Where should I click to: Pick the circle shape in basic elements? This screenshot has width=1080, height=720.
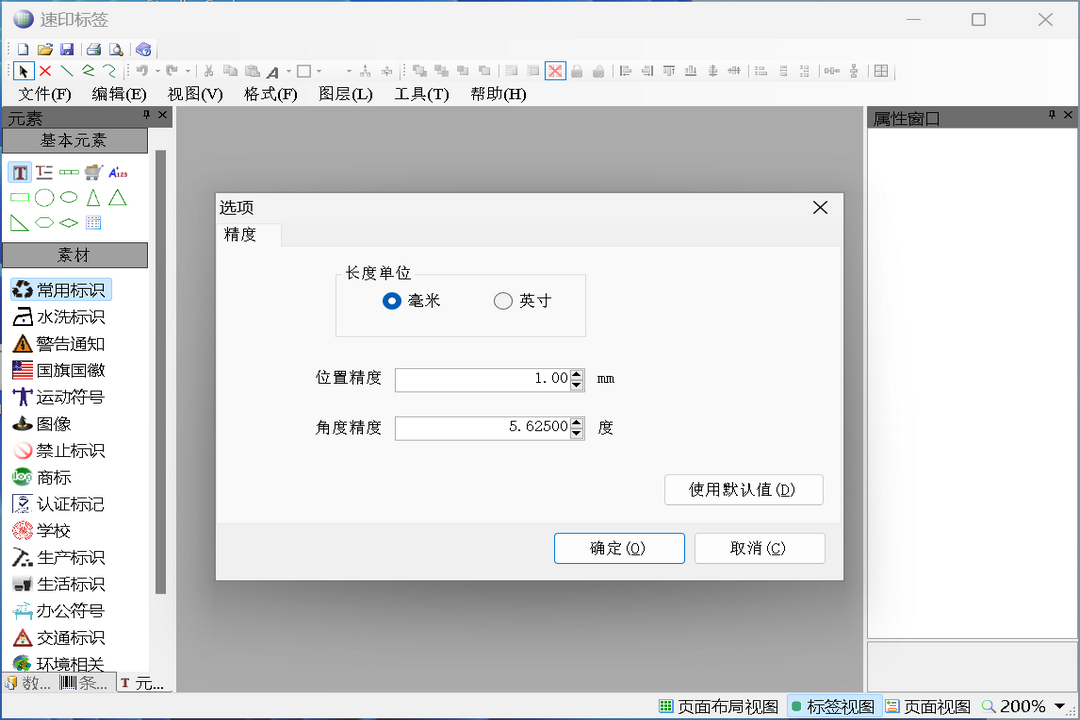pos(45,198)
